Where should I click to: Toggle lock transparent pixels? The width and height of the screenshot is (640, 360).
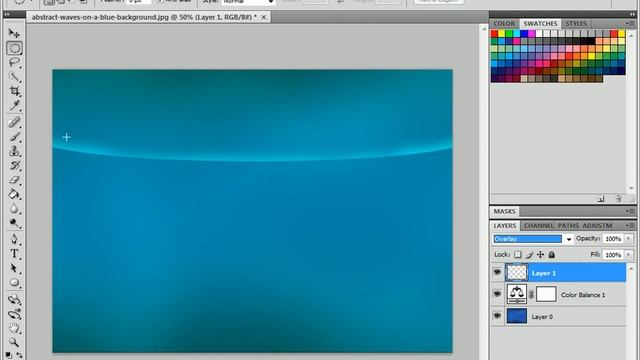point(518,255)
